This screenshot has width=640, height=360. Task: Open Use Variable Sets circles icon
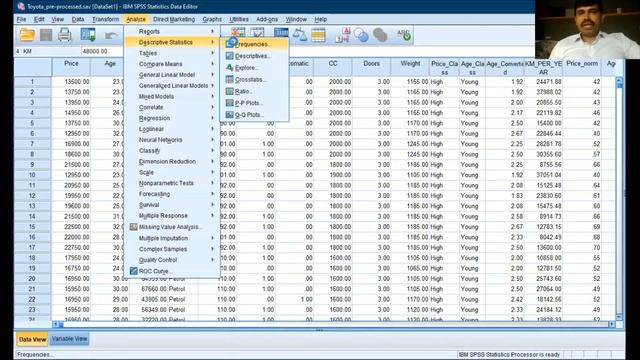pyautogui.click(x=361, y=35)
